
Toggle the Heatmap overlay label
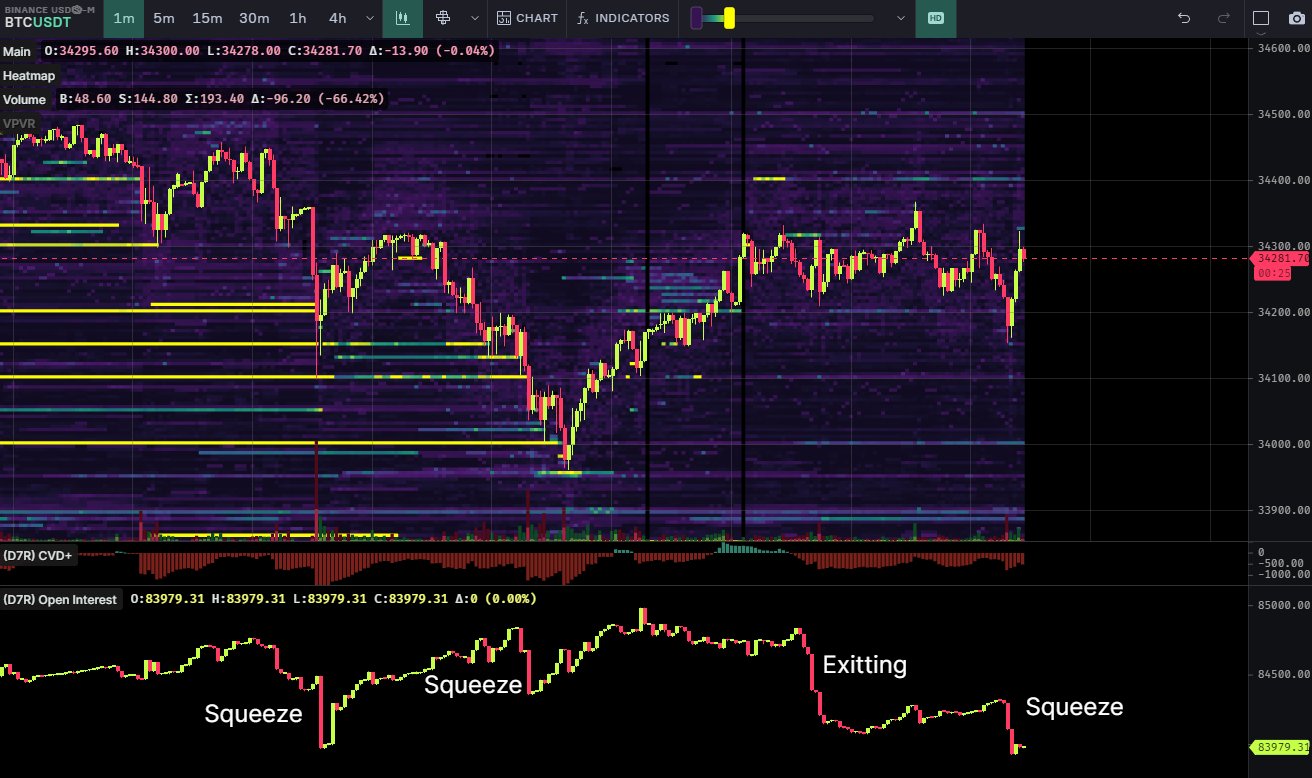tap(28, 75)
